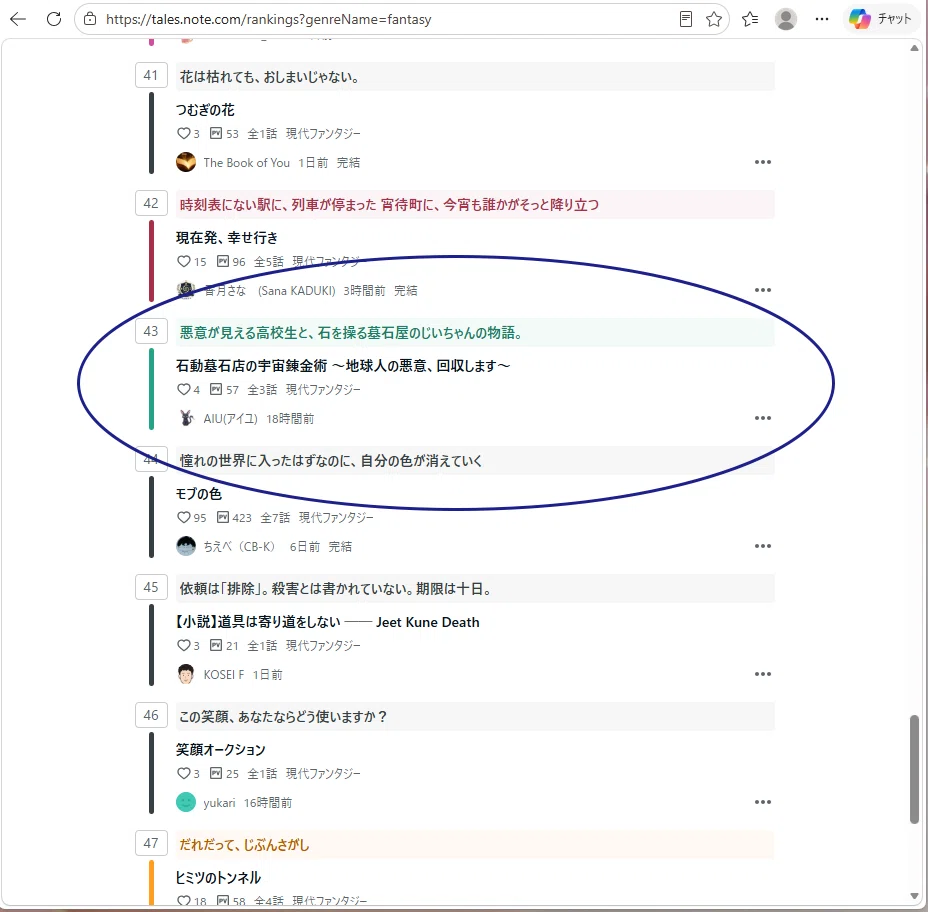Open more options for 現在発、幸せ行き
The height and width of the screenshot is (912, 928).
763,290
